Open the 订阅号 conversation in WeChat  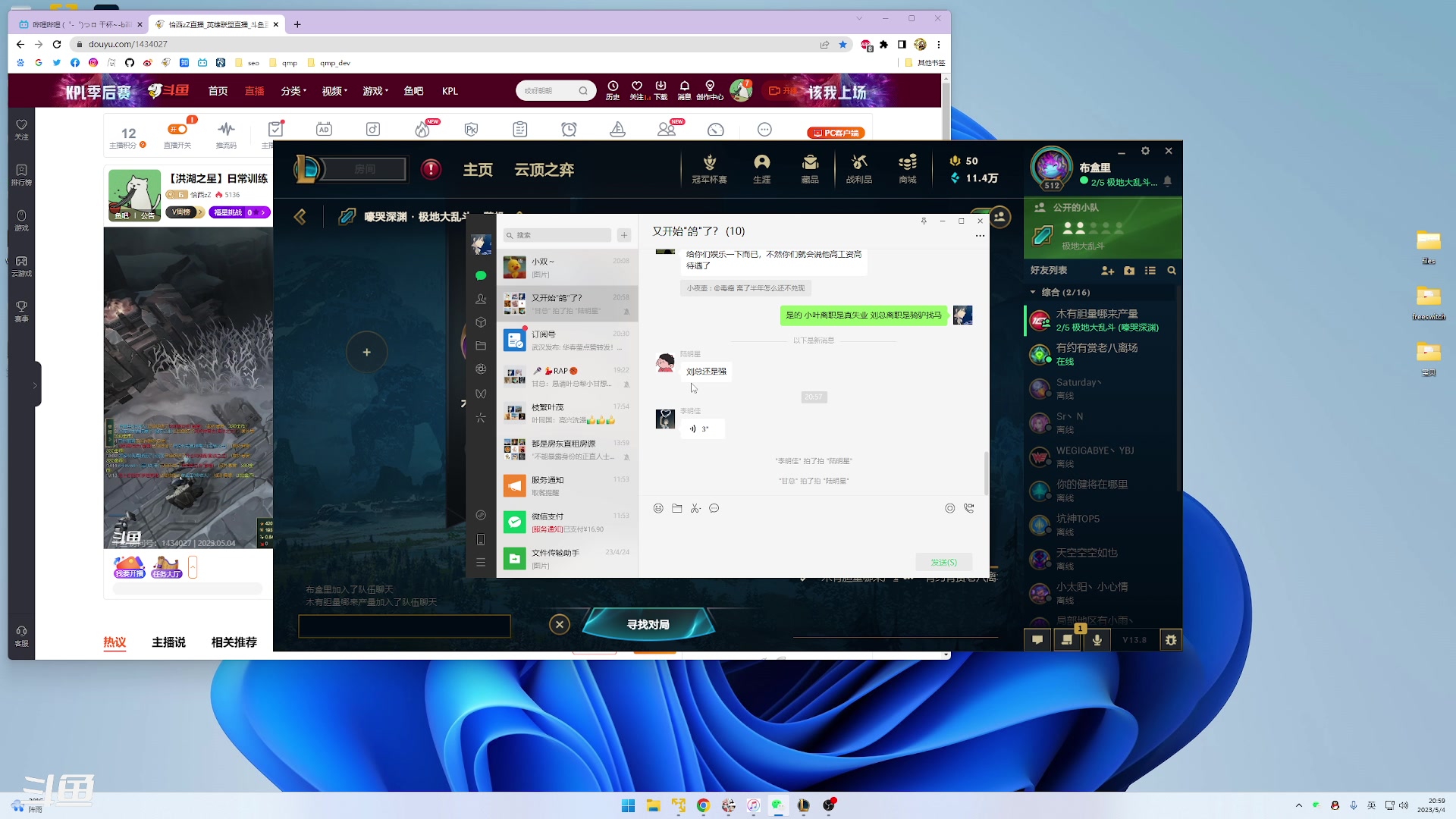point(567,340)
